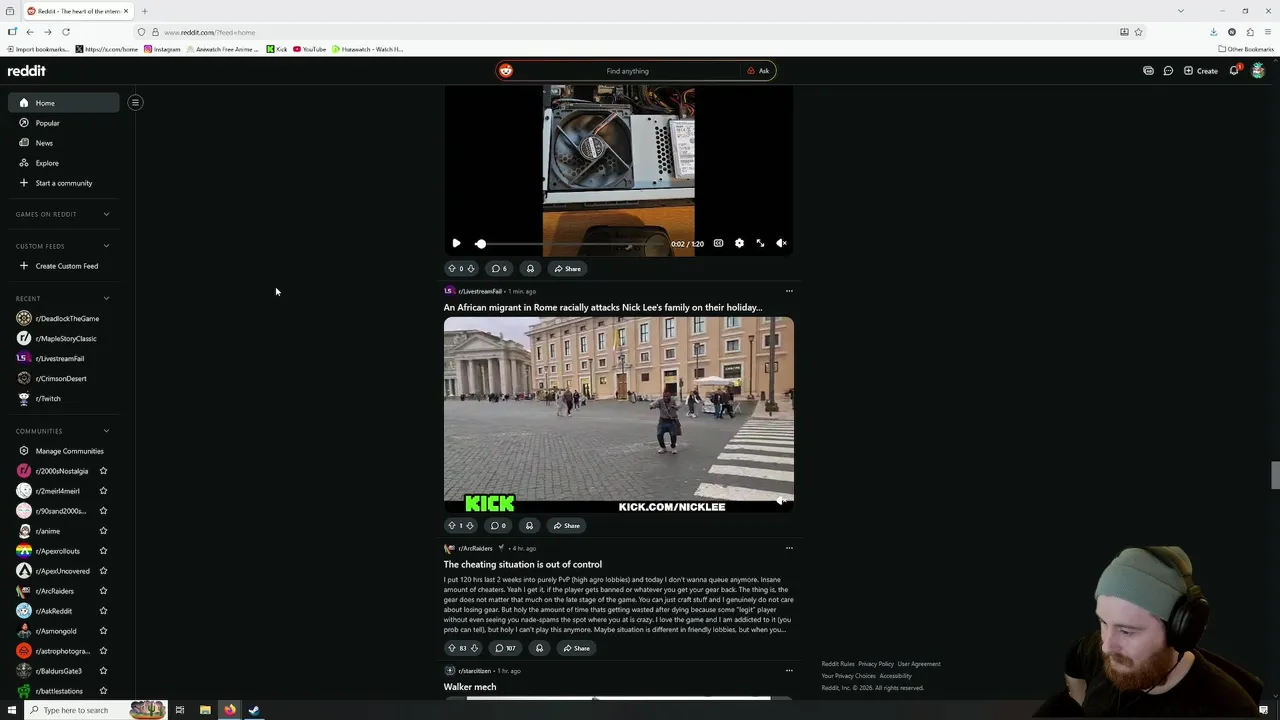The width and height of the screenshot is (1280, 720).
Task: Open the 107 comments on the cheating post
Action: point(505,648)
